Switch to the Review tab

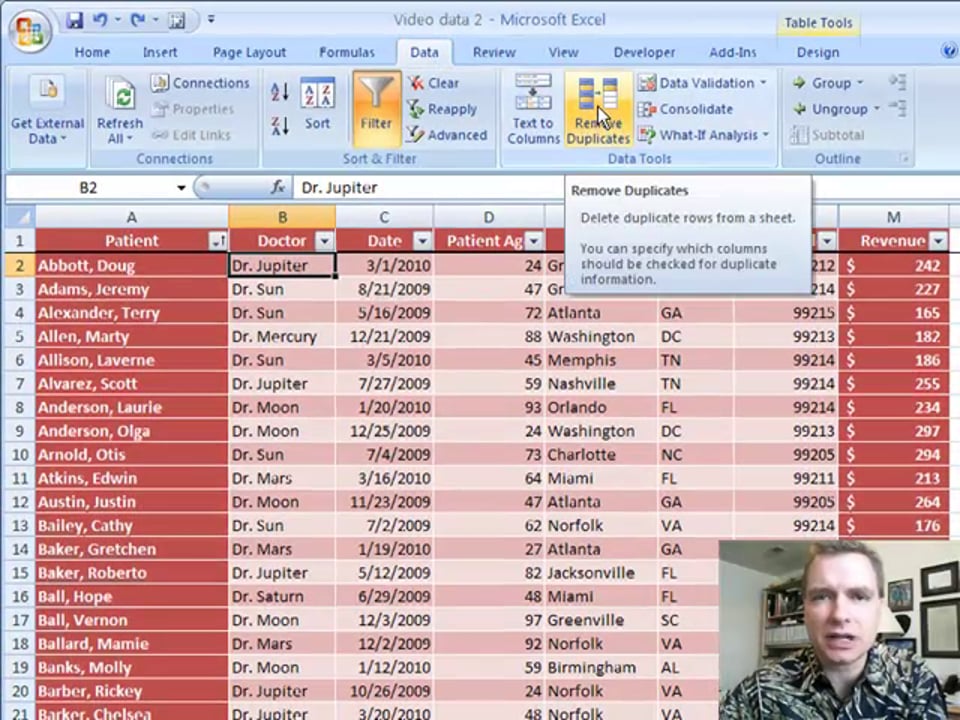494,53
